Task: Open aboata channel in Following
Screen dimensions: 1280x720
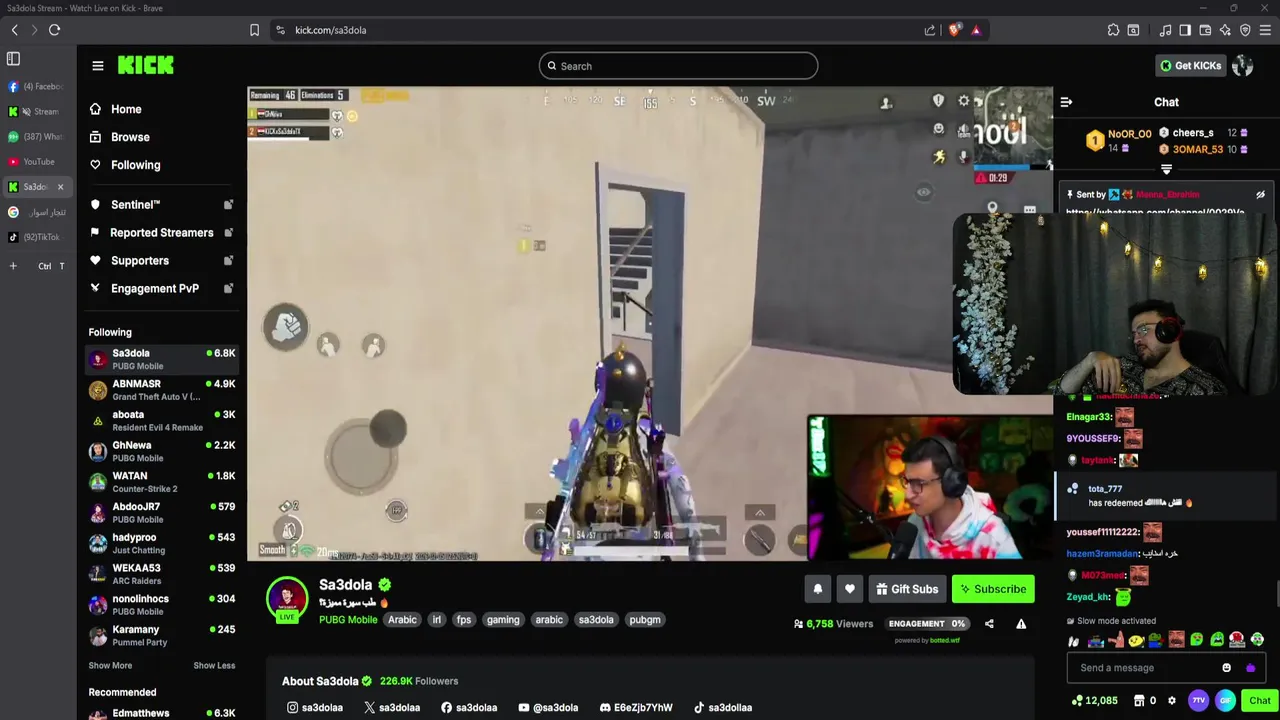Action: pos(161,421)
